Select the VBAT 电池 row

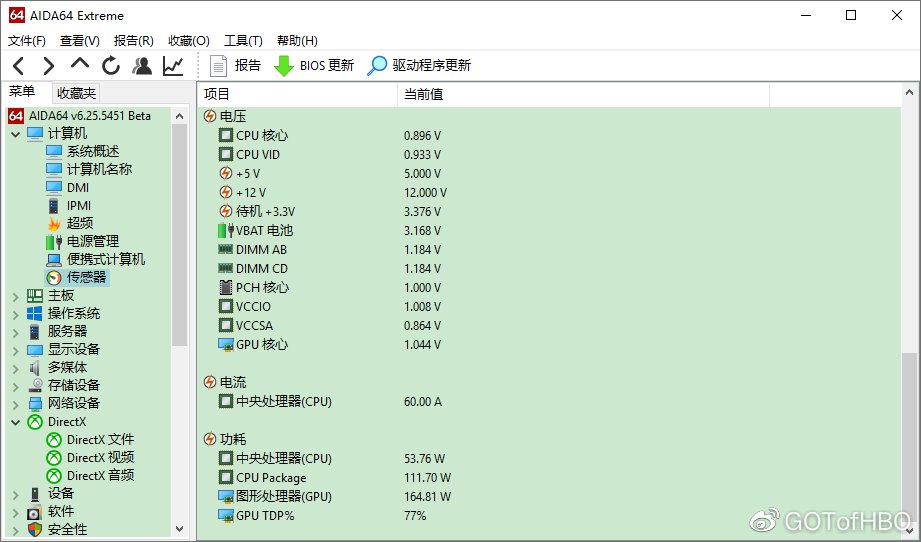(549, 231)
